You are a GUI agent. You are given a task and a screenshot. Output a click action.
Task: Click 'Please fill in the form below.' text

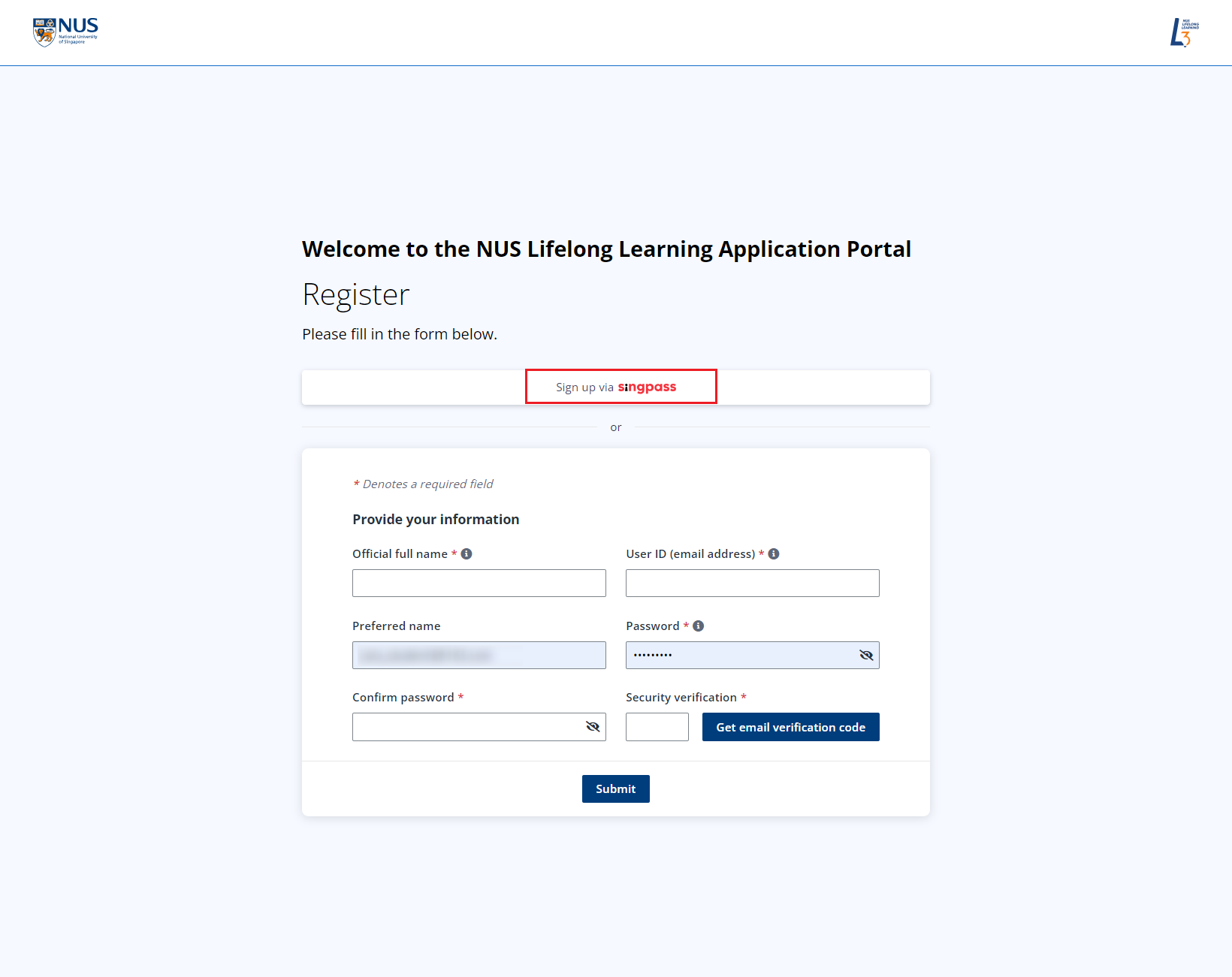(400, 334)
